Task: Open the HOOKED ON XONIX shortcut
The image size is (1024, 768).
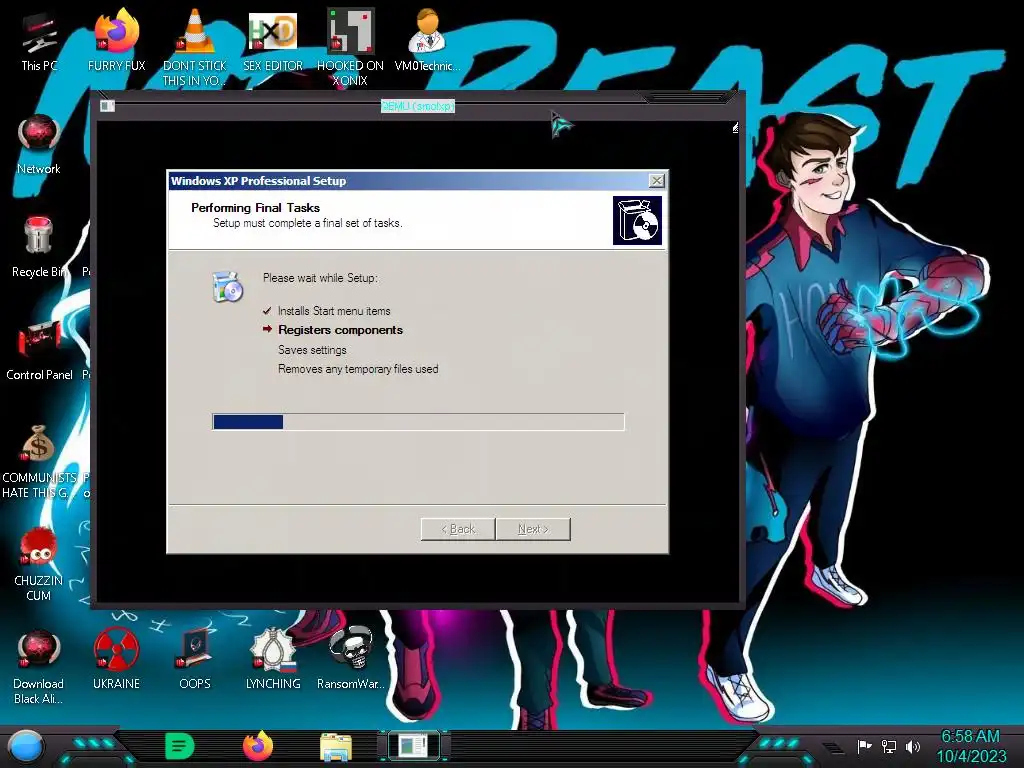Action: pos(350,47)
